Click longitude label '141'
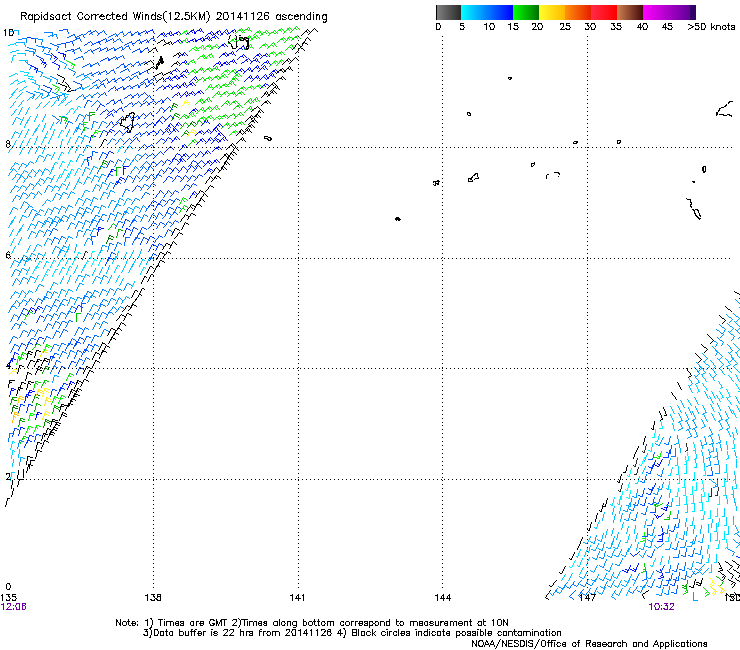 pyautogui.click(x=297, y=598)
